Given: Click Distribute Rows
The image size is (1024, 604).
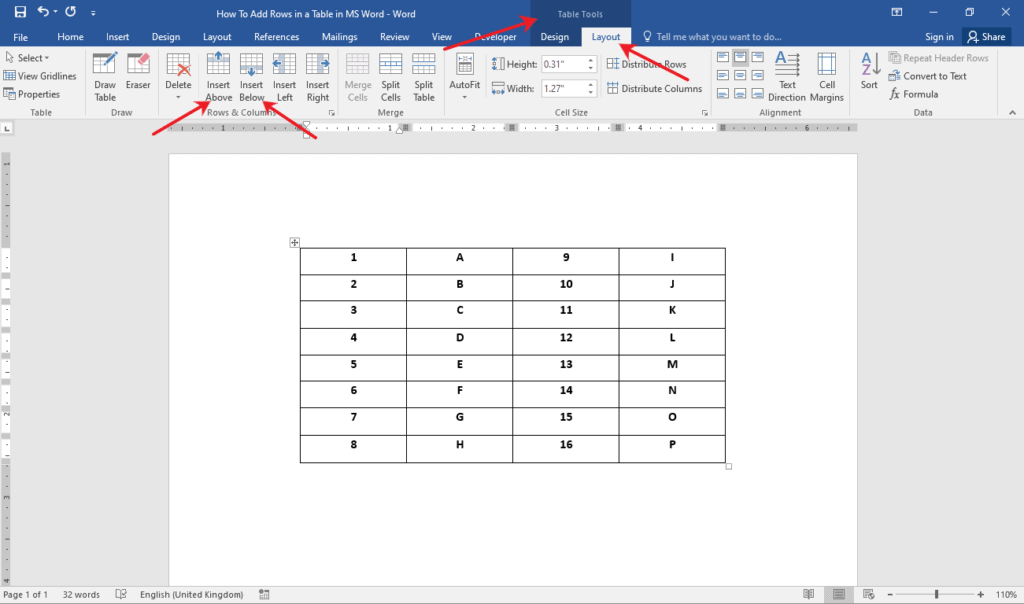Looking at the screenshot, I should click(647, 64).
